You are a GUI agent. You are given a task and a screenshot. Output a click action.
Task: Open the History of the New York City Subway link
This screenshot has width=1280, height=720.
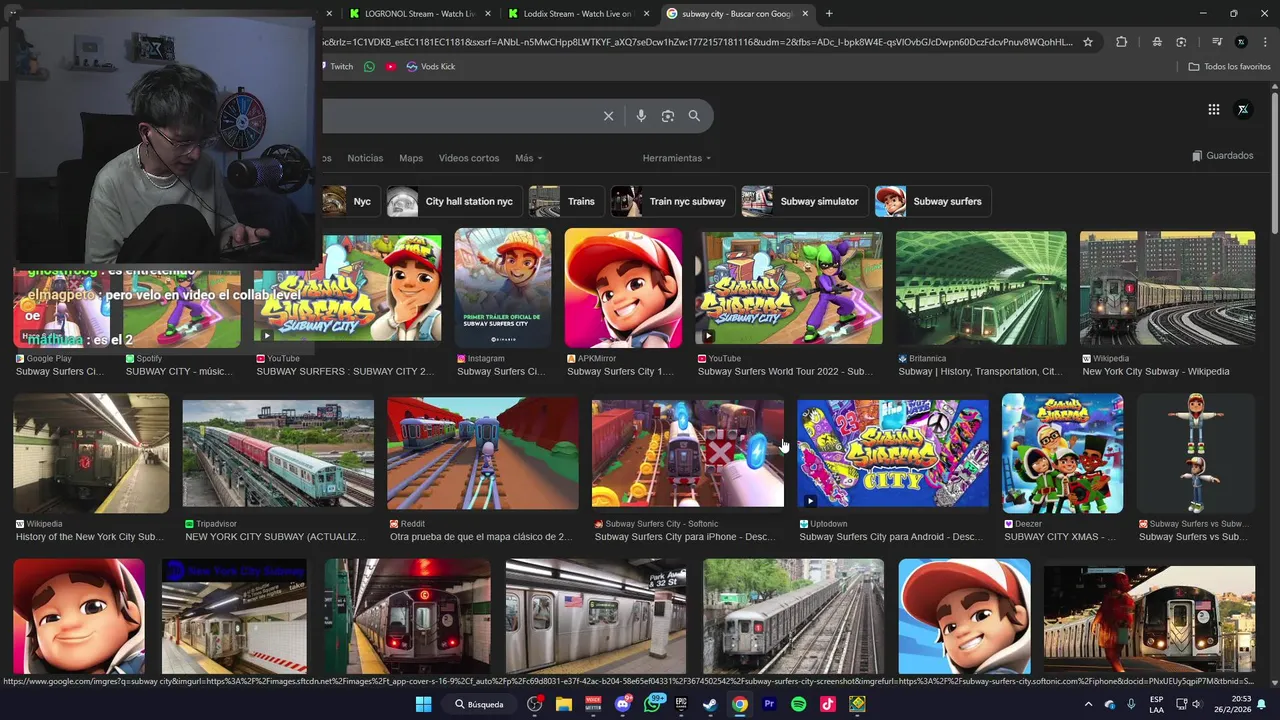pyautogui.click(x=91, y=537)
